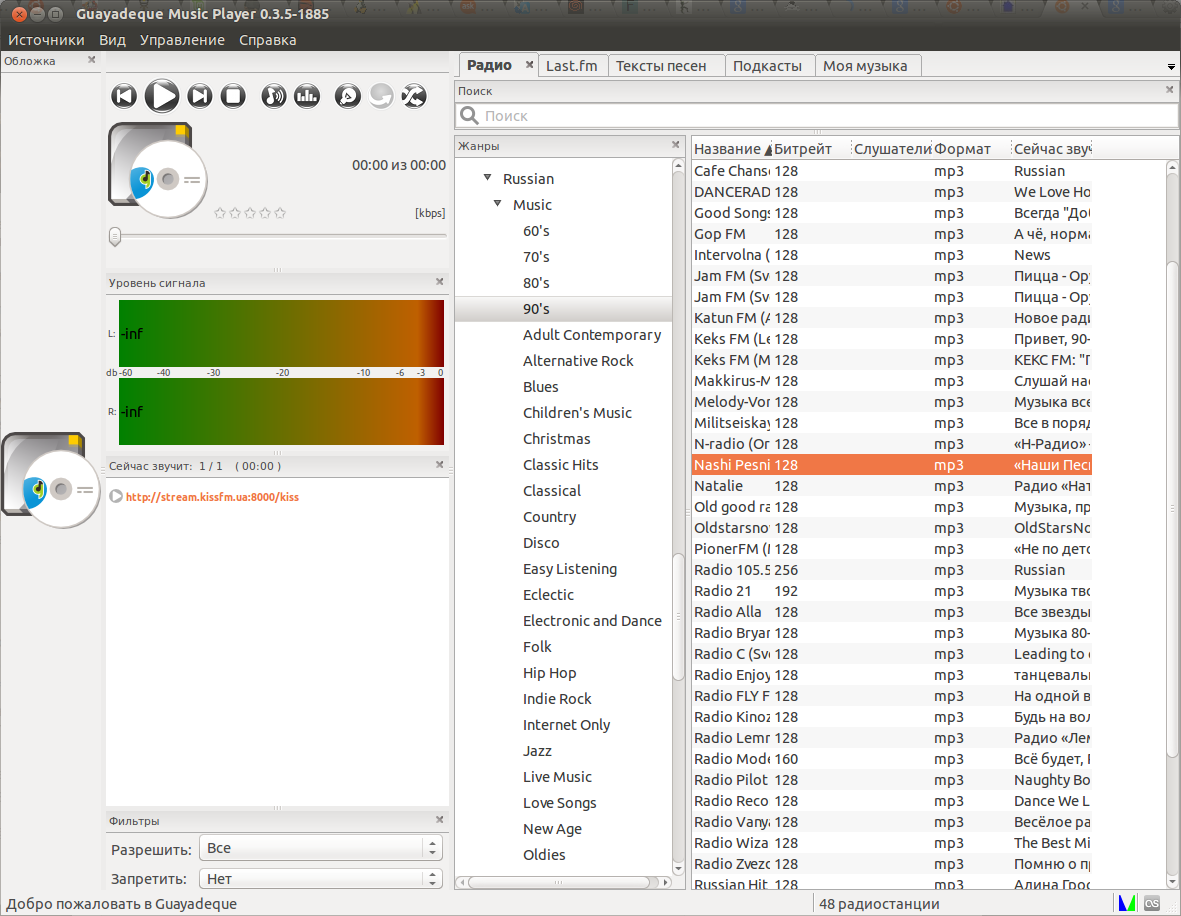Viewport: 1181px width, 916px height.
Task: Sort stations by Название column
Action: [x=732, y=148]
